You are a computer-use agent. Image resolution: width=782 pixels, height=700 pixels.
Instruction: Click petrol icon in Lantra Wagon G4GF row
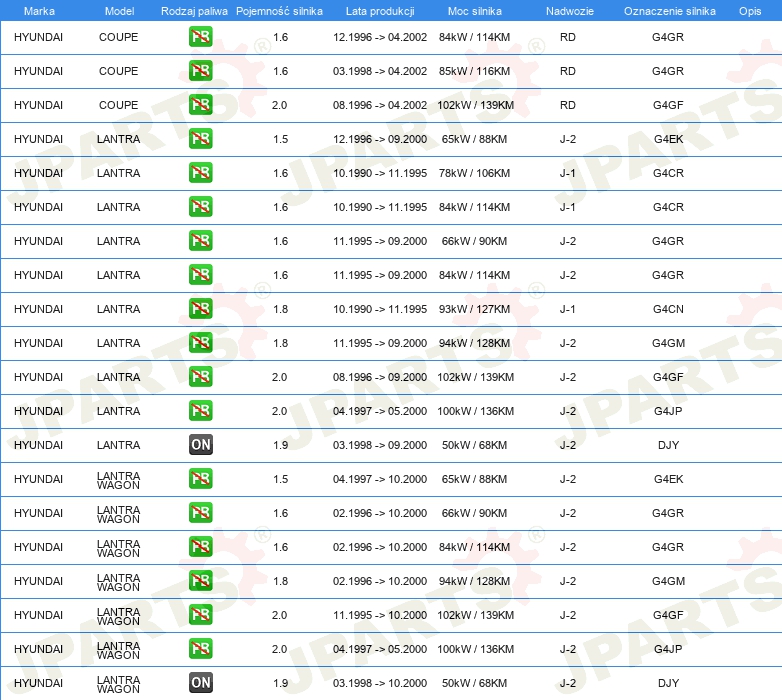coord(200,615)
